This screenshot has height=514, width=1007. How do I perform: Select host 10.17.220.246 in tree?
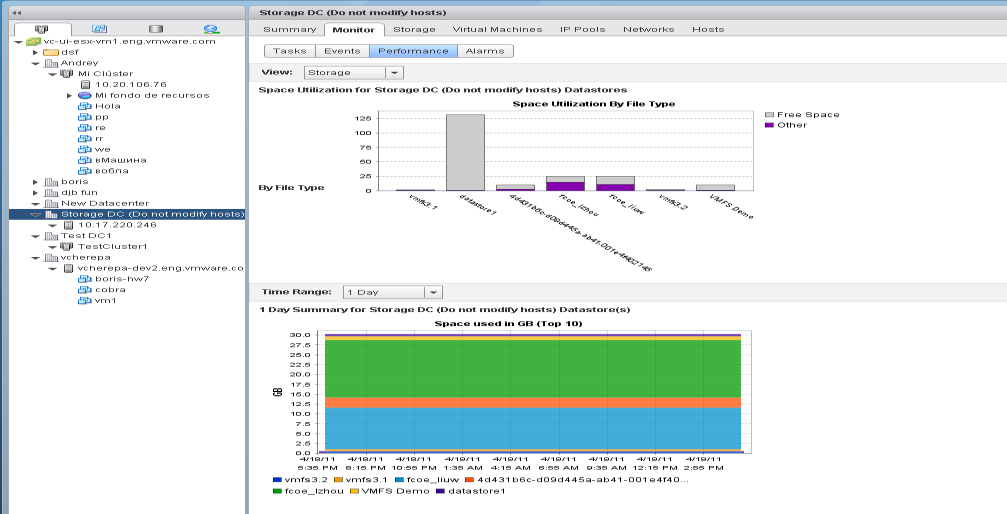click(x=118, y=225)
